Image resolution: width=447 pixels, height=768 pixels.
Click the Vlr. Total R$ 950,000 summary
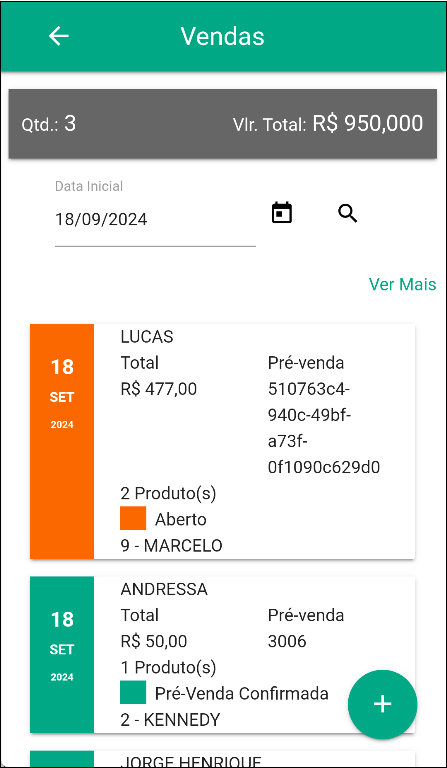tap(328, 124)
